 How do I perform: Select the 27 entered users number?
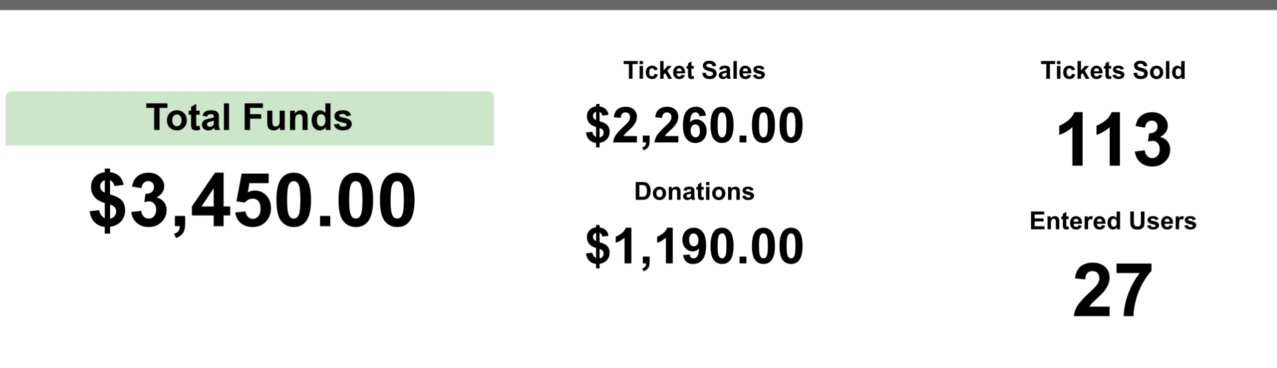(1113, 291)
